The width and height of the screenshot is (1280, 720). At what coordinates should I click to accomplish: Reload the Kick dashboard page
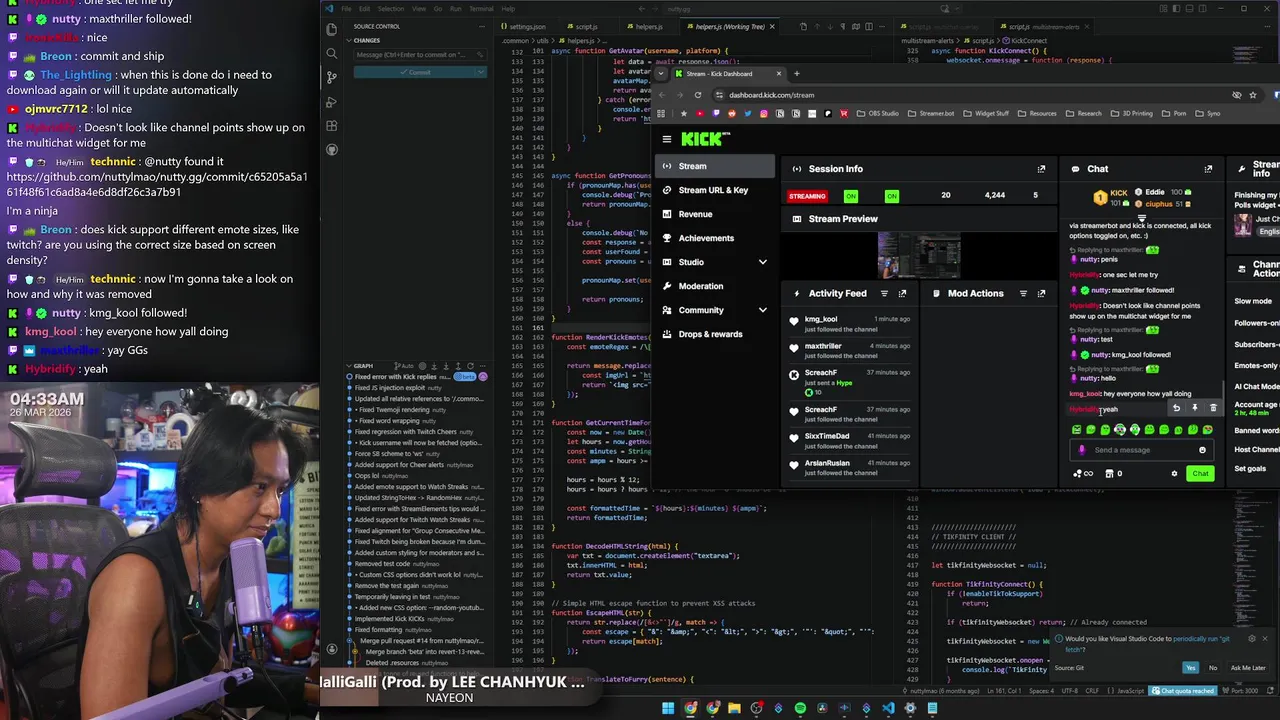tap(697, 95)
